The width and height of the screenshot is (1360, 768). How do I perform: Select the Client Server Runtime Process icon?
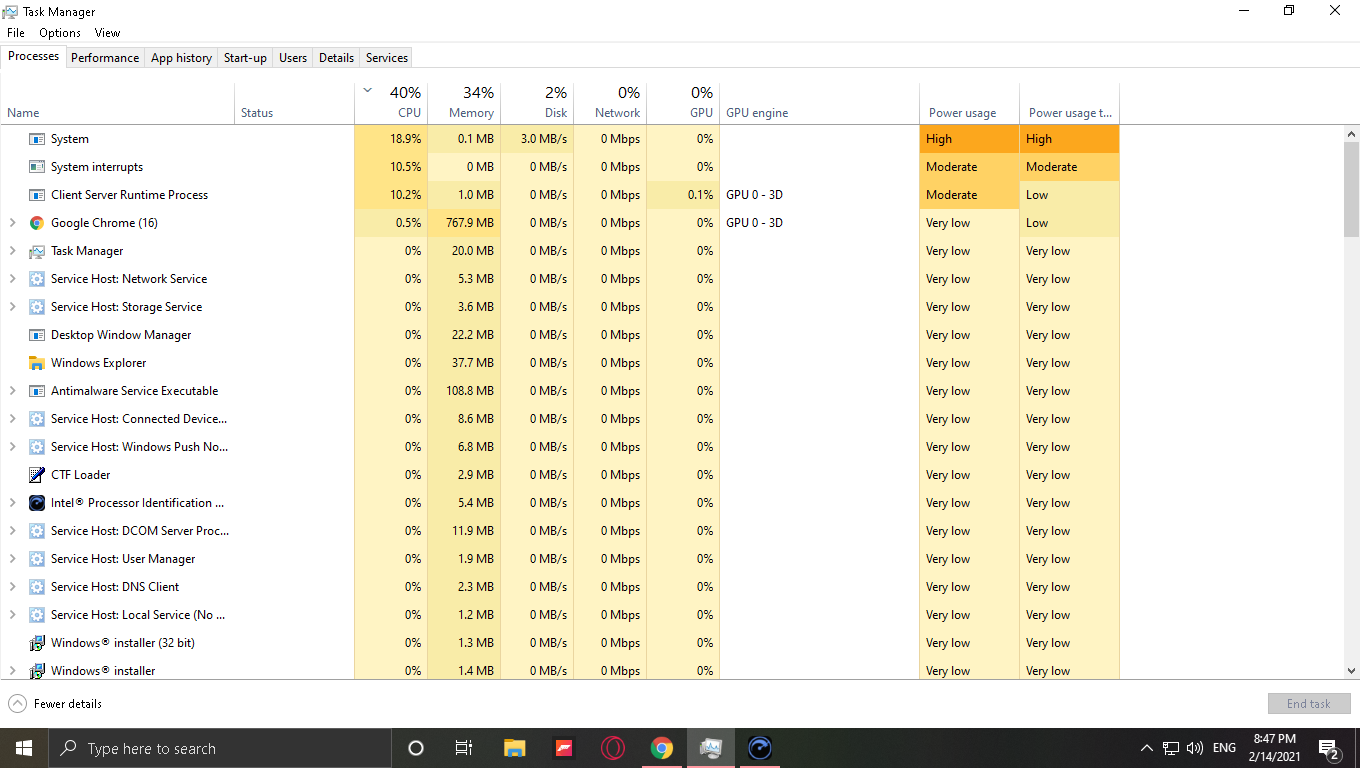pyautogui.click(x=37, y=195)
